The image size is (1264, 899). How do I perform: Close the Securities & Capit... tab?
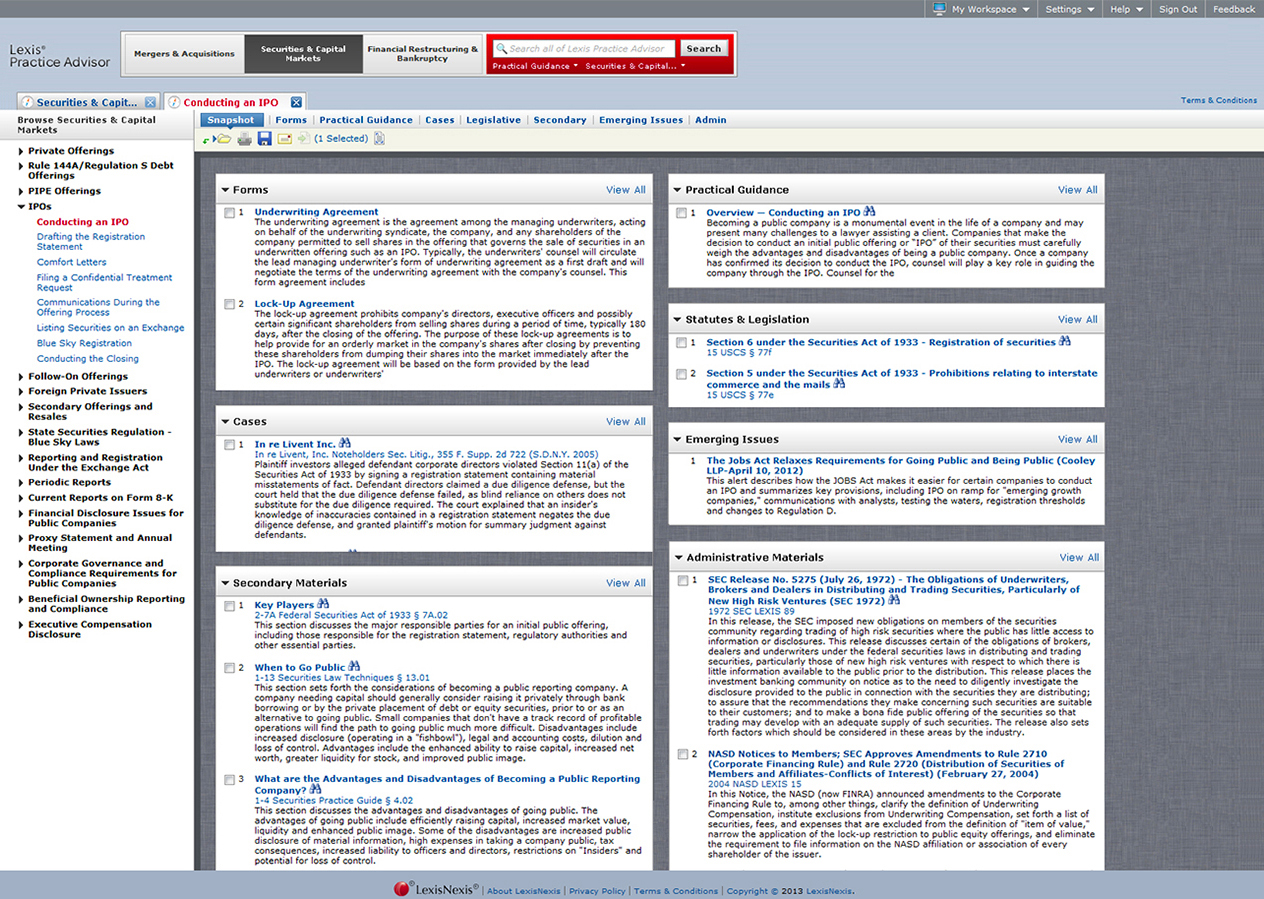150,102
